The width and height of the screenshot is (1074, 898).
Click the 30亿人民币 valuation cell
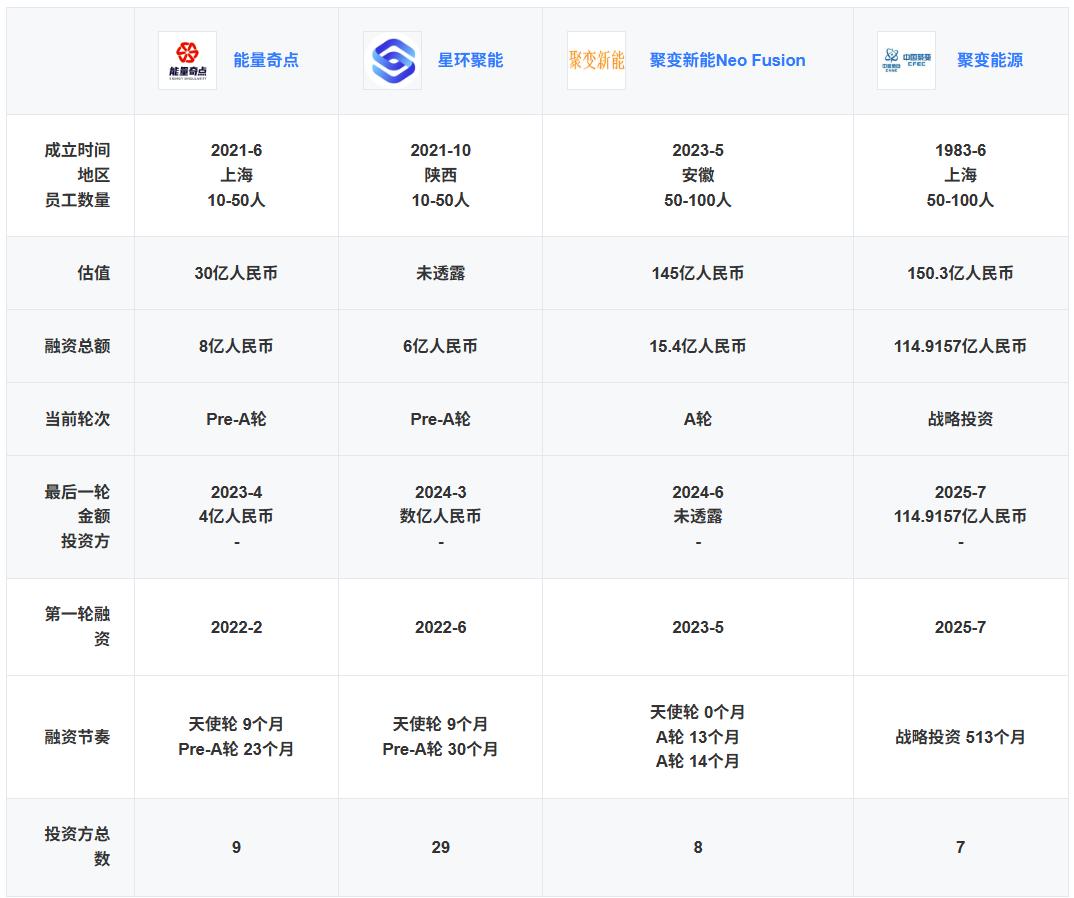tap(236, 273)
